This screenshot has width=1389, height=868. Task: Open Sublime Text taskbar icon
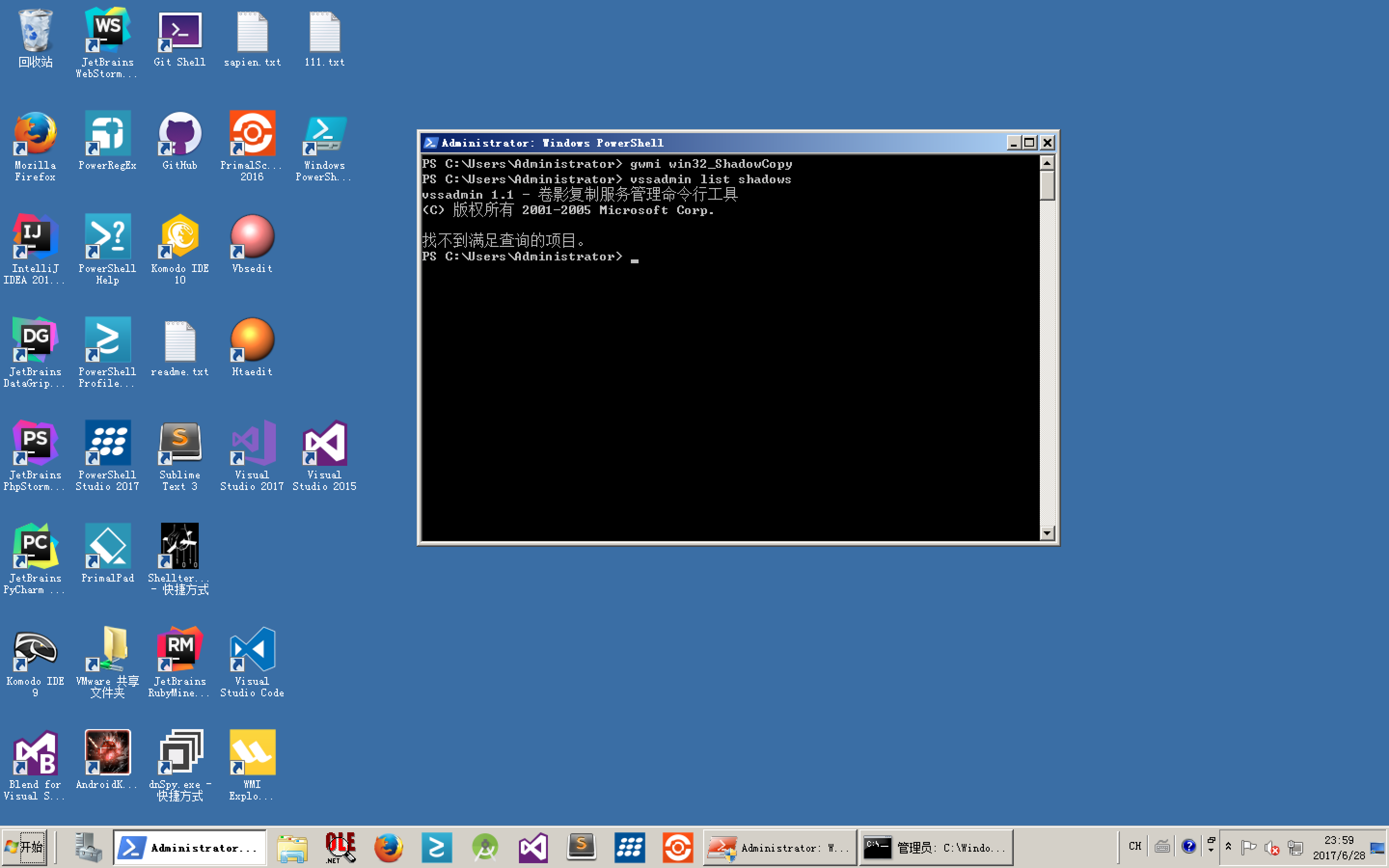pos(582,847)
